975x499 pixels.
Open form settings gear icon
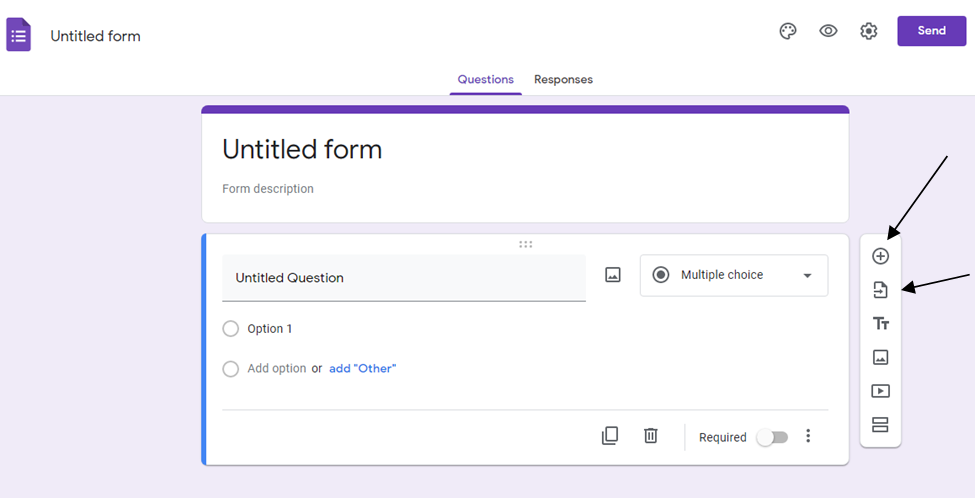[x=868, y=31]
